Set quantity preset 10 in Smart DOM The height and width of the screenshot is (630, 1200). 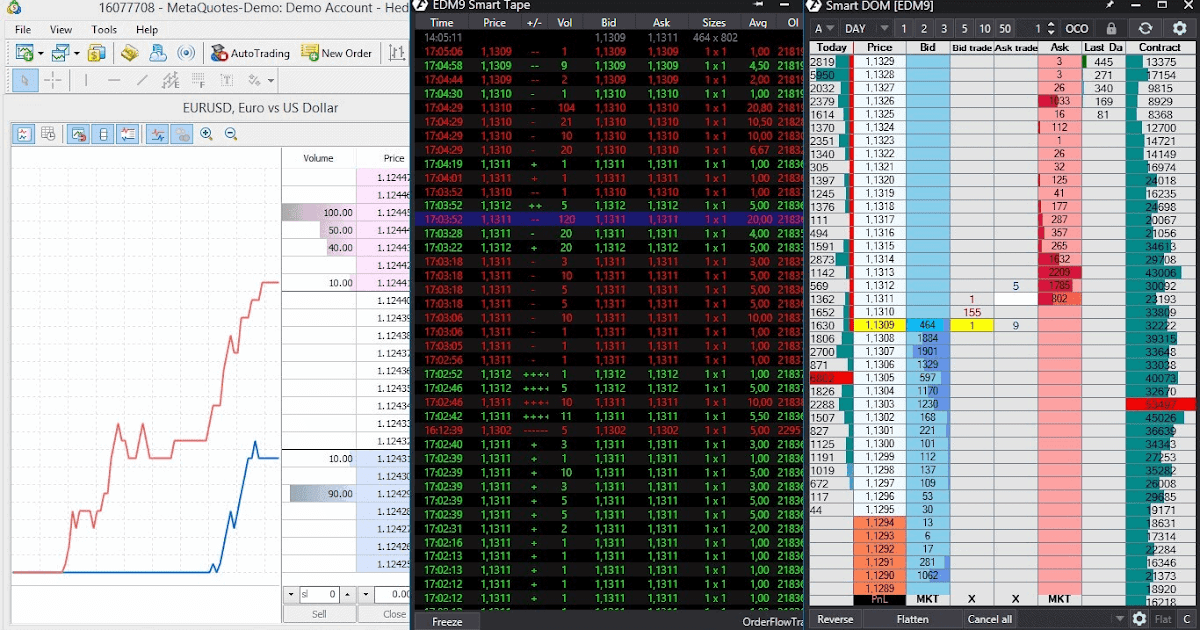click(985, 28)
